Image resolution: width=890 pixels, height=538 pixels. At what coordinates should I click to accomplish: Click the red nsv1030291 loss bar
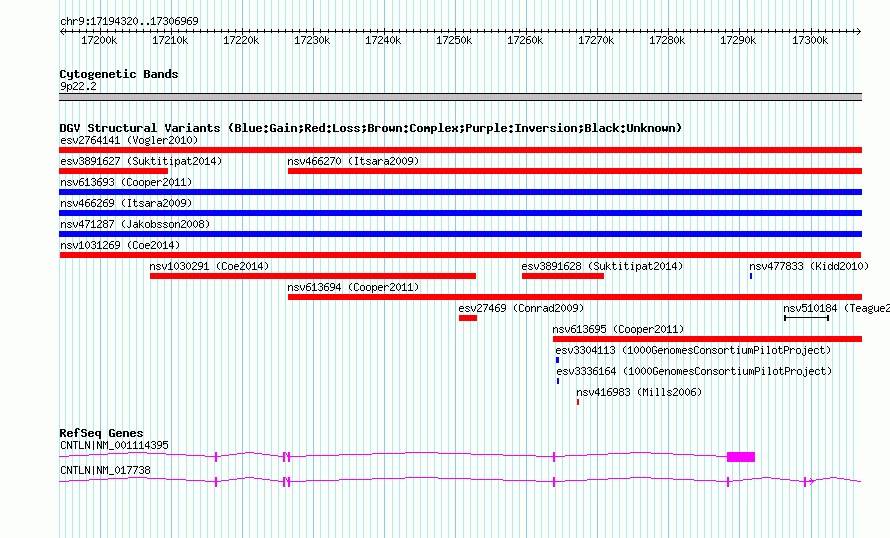point(313,276)
